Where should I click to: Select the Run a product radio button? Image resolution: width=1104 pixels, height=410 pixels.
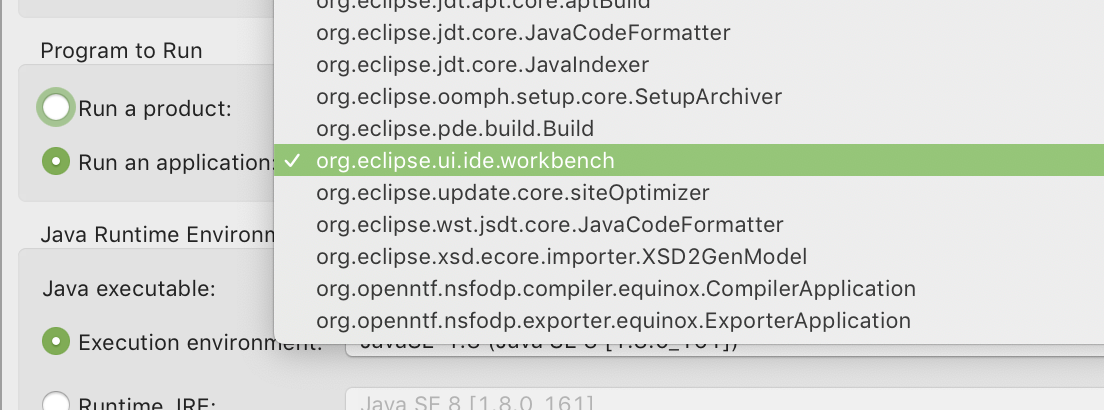[56, 108]
